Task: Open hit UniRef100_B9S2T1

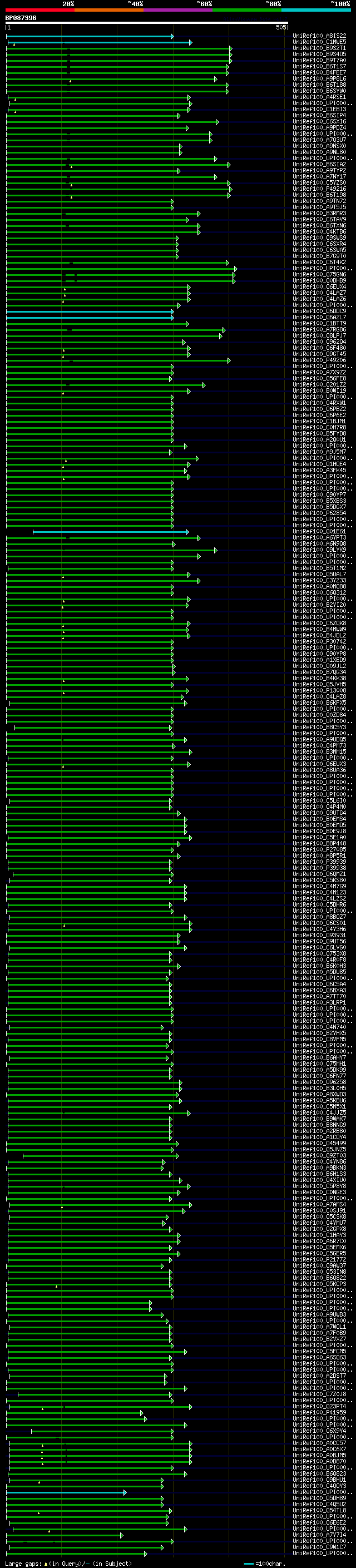Action: [x=319, y=48]
